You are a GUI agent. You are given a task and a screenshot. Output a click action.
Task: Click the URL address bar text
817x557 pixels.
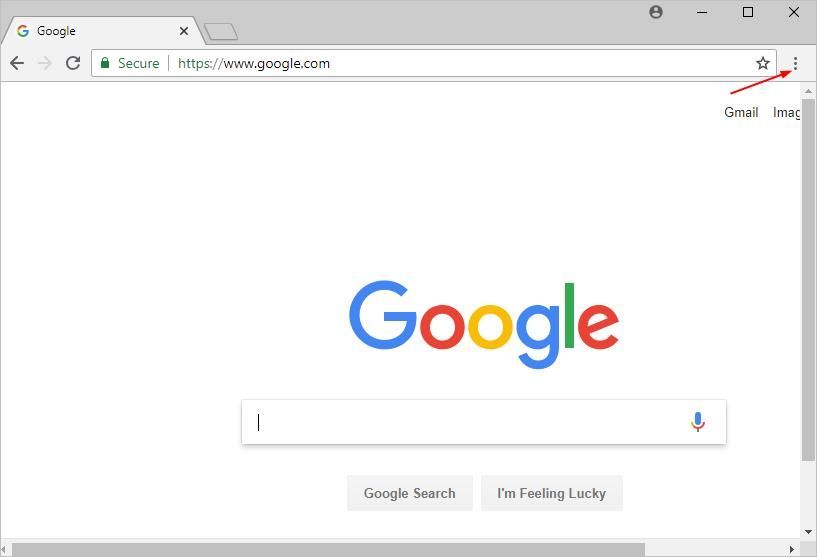(x=254, y=63)
